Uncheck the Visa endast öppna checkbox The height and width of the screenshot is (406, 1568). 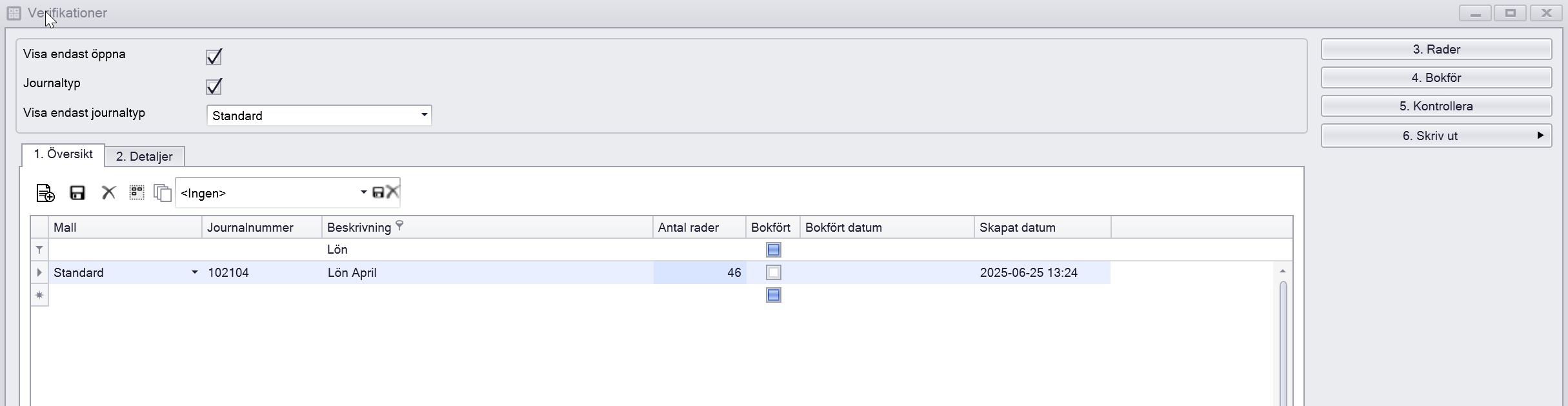214,57
